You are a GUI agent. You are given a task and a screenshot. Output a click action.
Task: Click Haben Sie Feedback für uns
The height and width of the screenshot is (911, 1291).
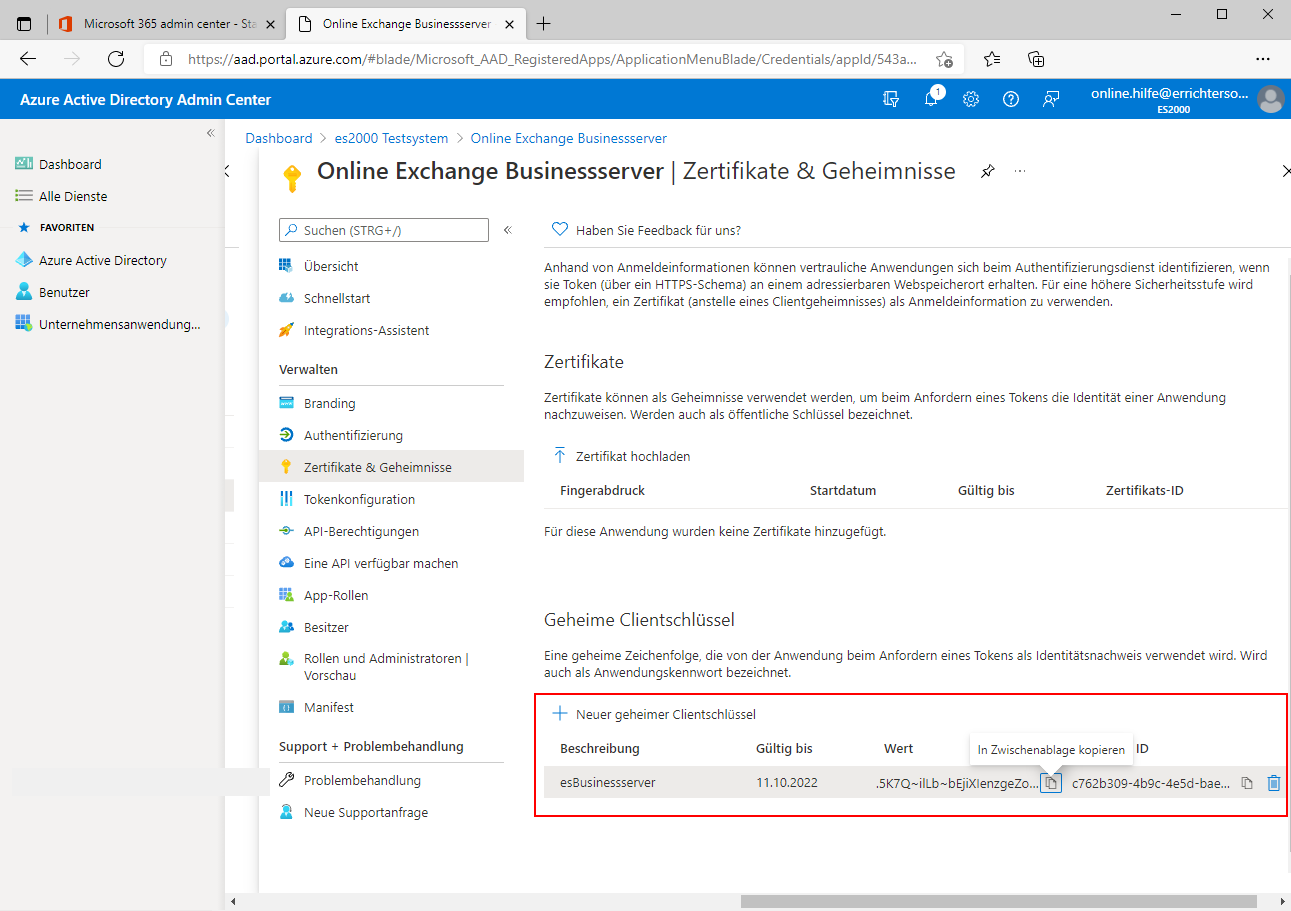pyautogui.click(x=647, y=230)
